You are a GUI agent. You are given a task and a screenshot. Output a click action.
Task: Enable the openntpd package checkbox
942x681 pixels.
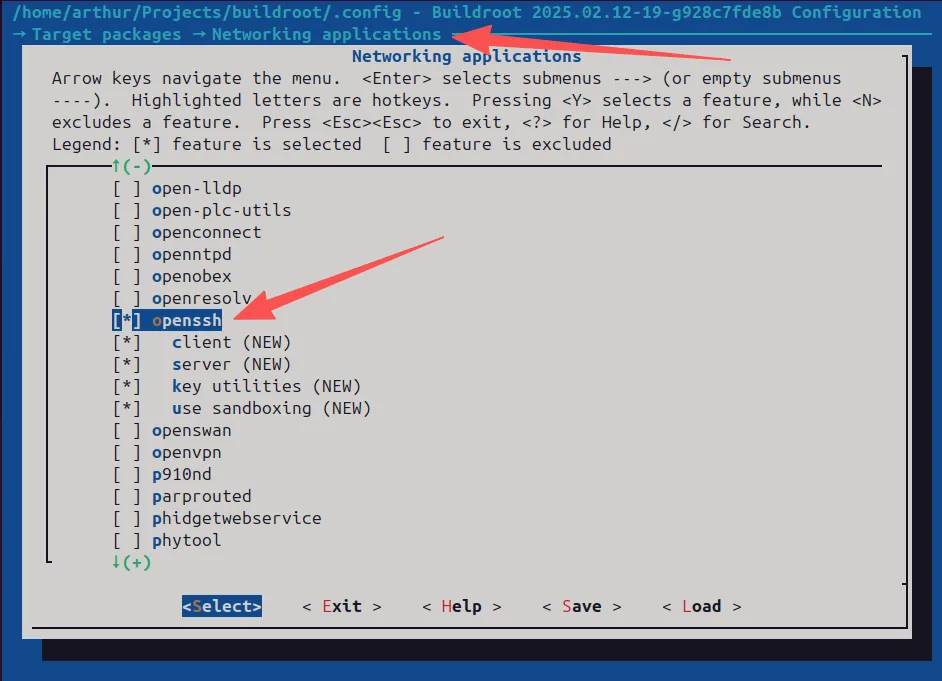tap(127, 255)
